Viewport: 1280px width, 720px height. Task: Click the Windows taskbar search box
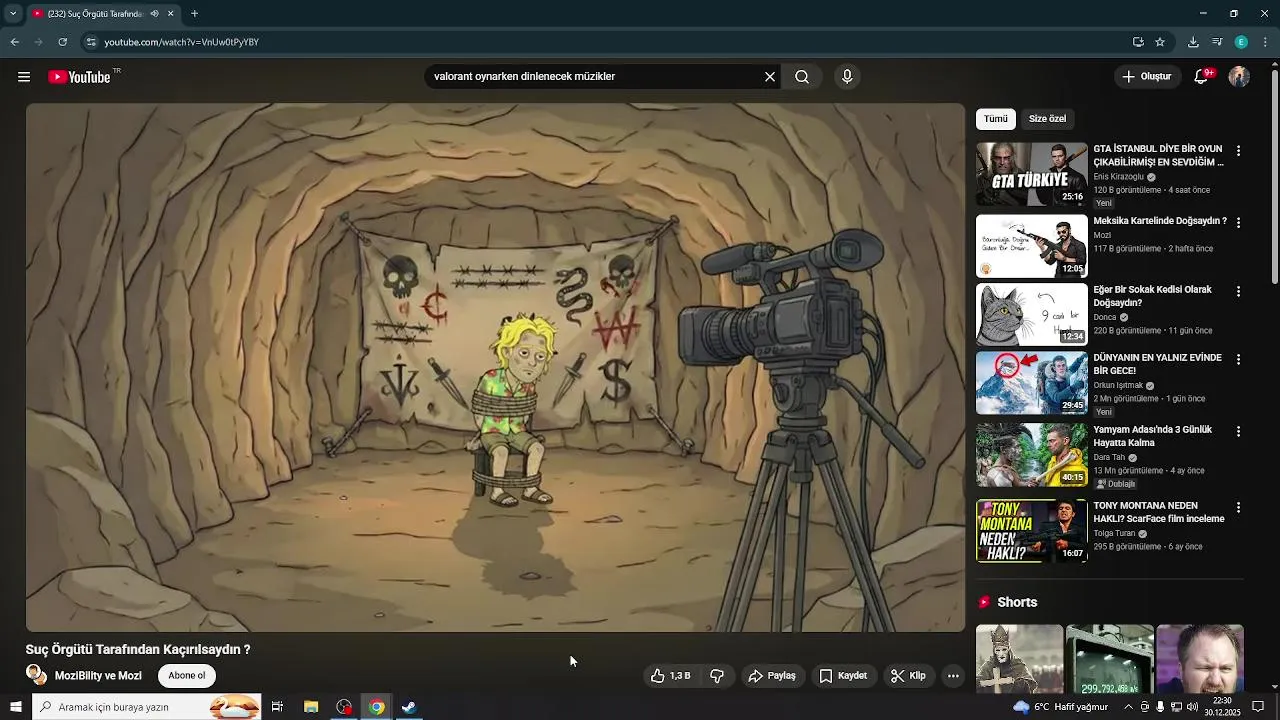click(x=146, y=707)
